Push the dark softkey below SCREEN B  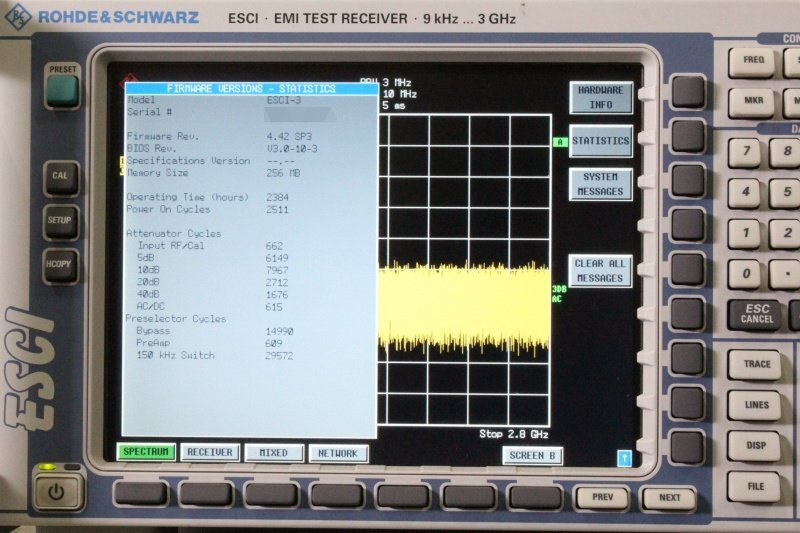tap(534, 497)
